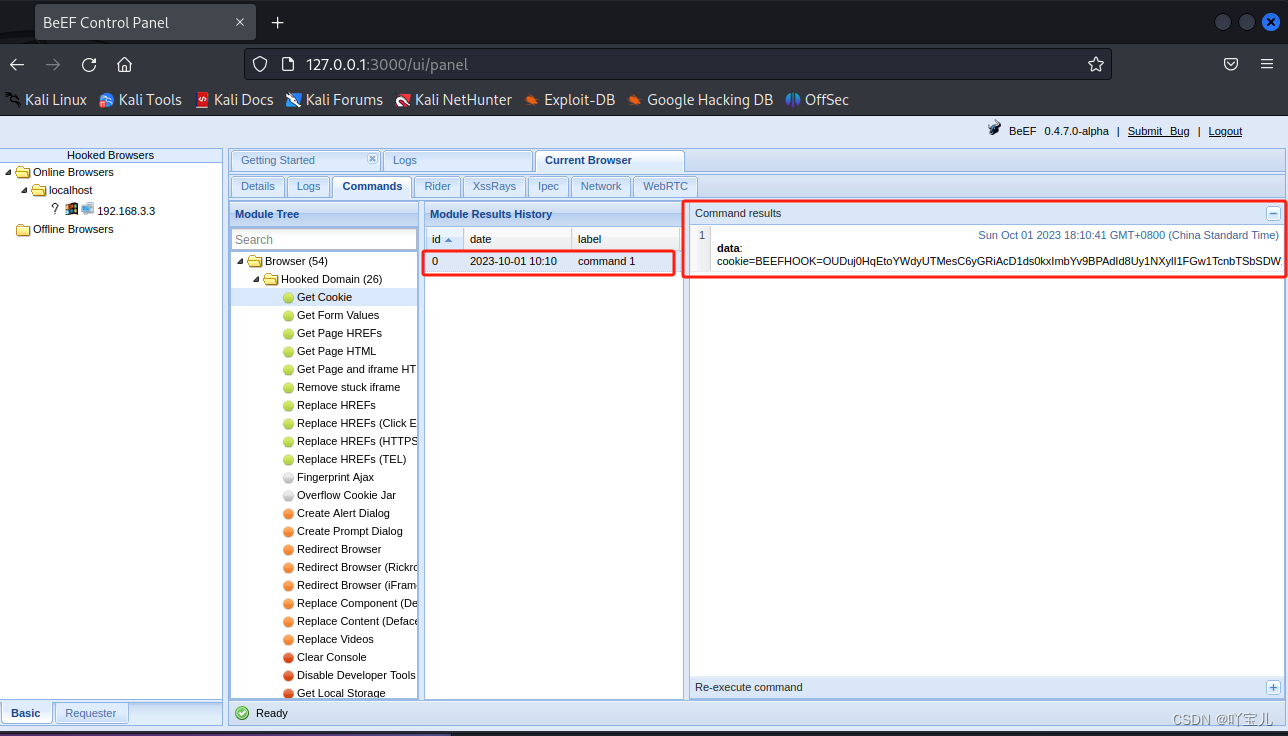Click the gray dot beside Fingerprint Ajax
Viewport: 1288px width, 736px height.
pos(288,477)
